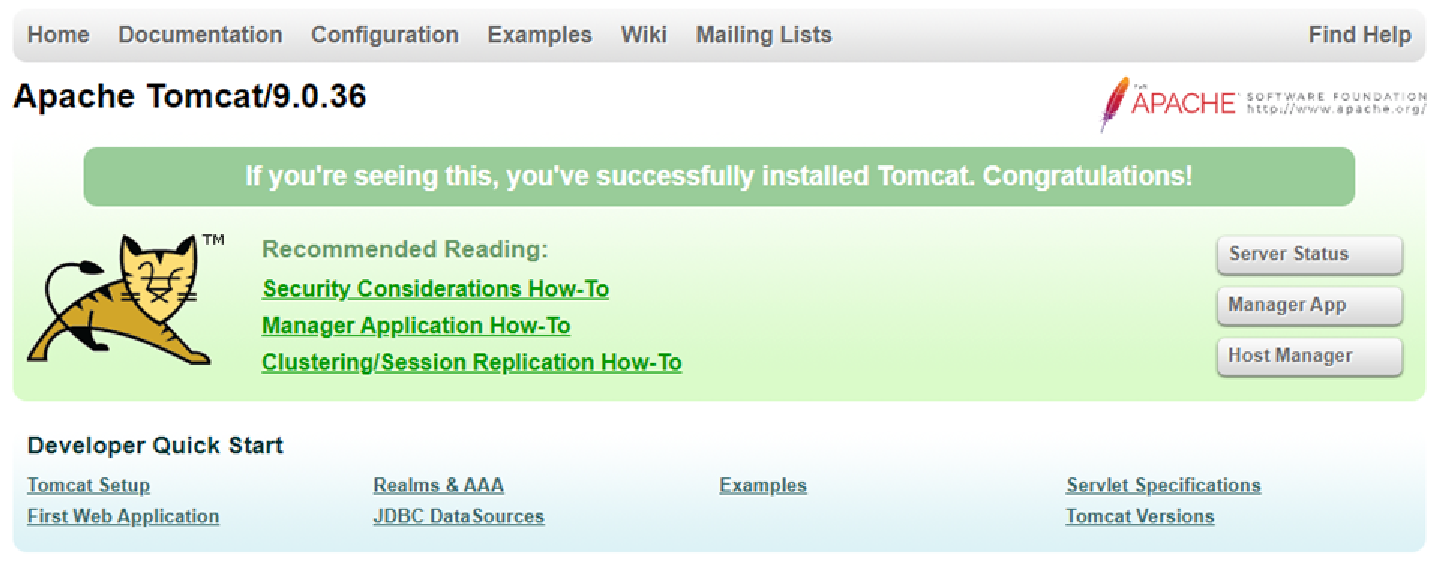Open Mailing Lists from the navigation bar
The image size is (1435, 577).
pos(764,35)
